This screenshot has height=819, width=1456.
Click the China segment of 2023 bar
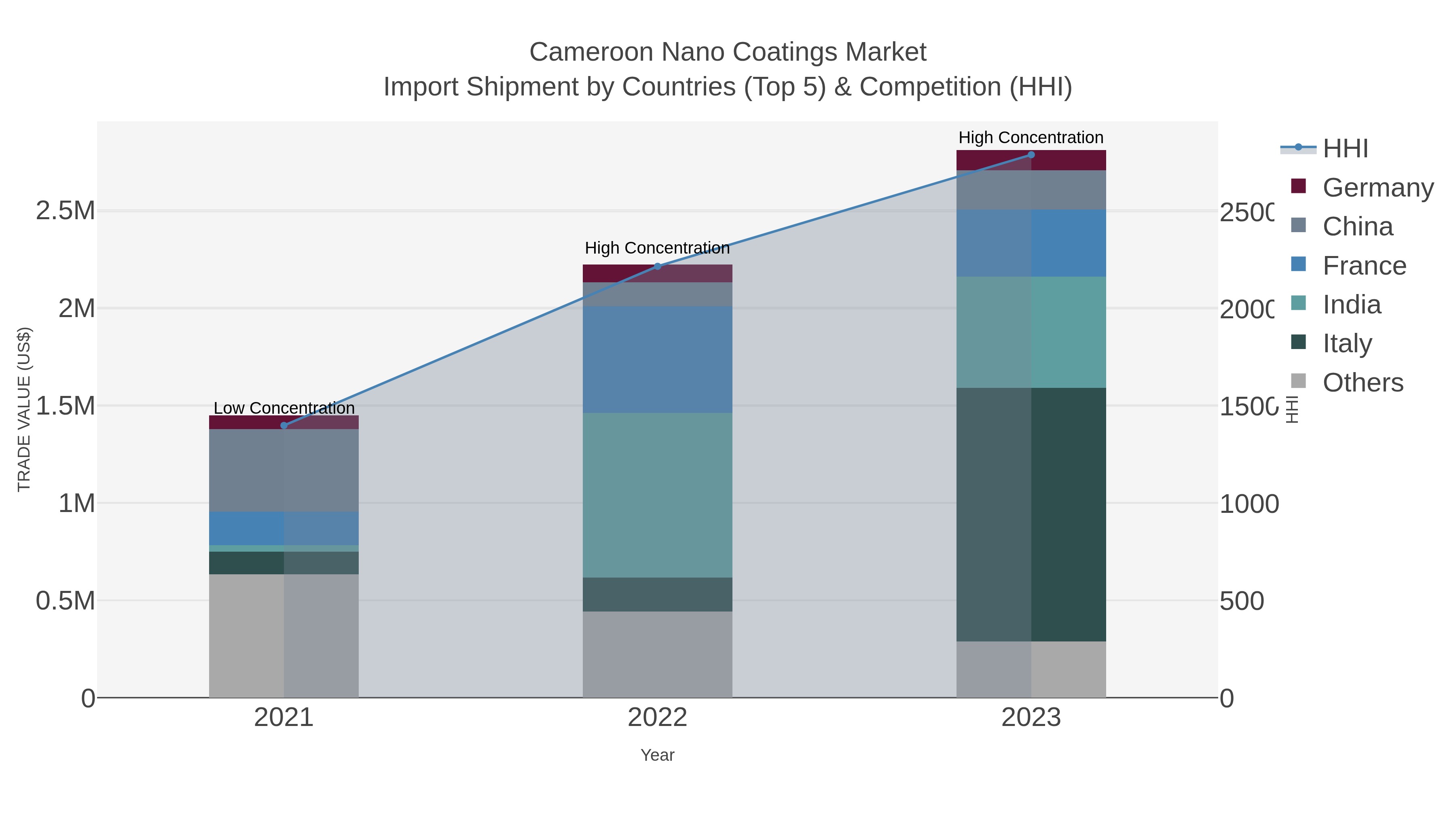pos(1031,190)
